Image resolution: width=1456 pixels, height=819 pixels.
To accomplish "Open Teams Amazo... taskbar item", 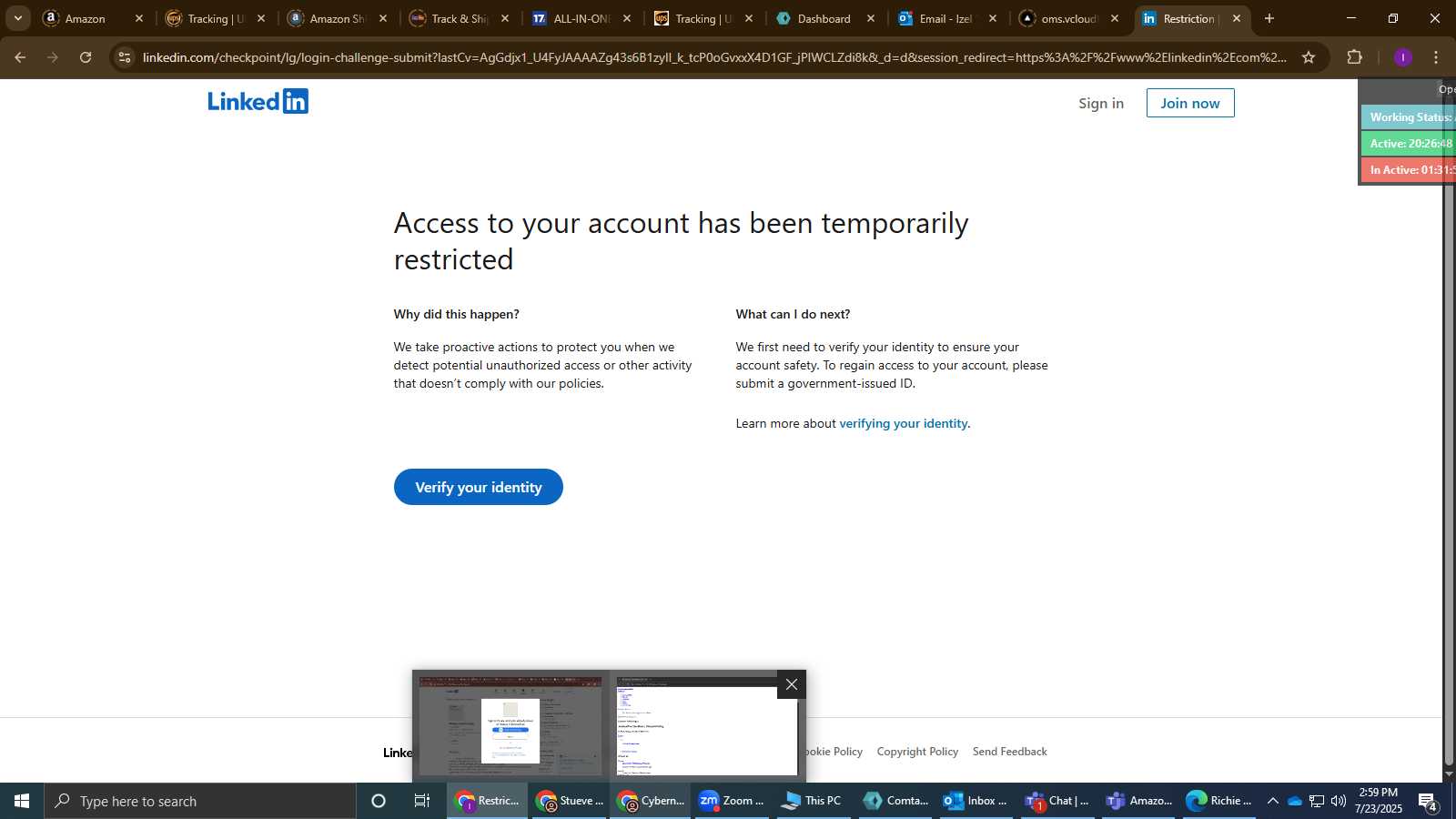I will [1138, 801].
